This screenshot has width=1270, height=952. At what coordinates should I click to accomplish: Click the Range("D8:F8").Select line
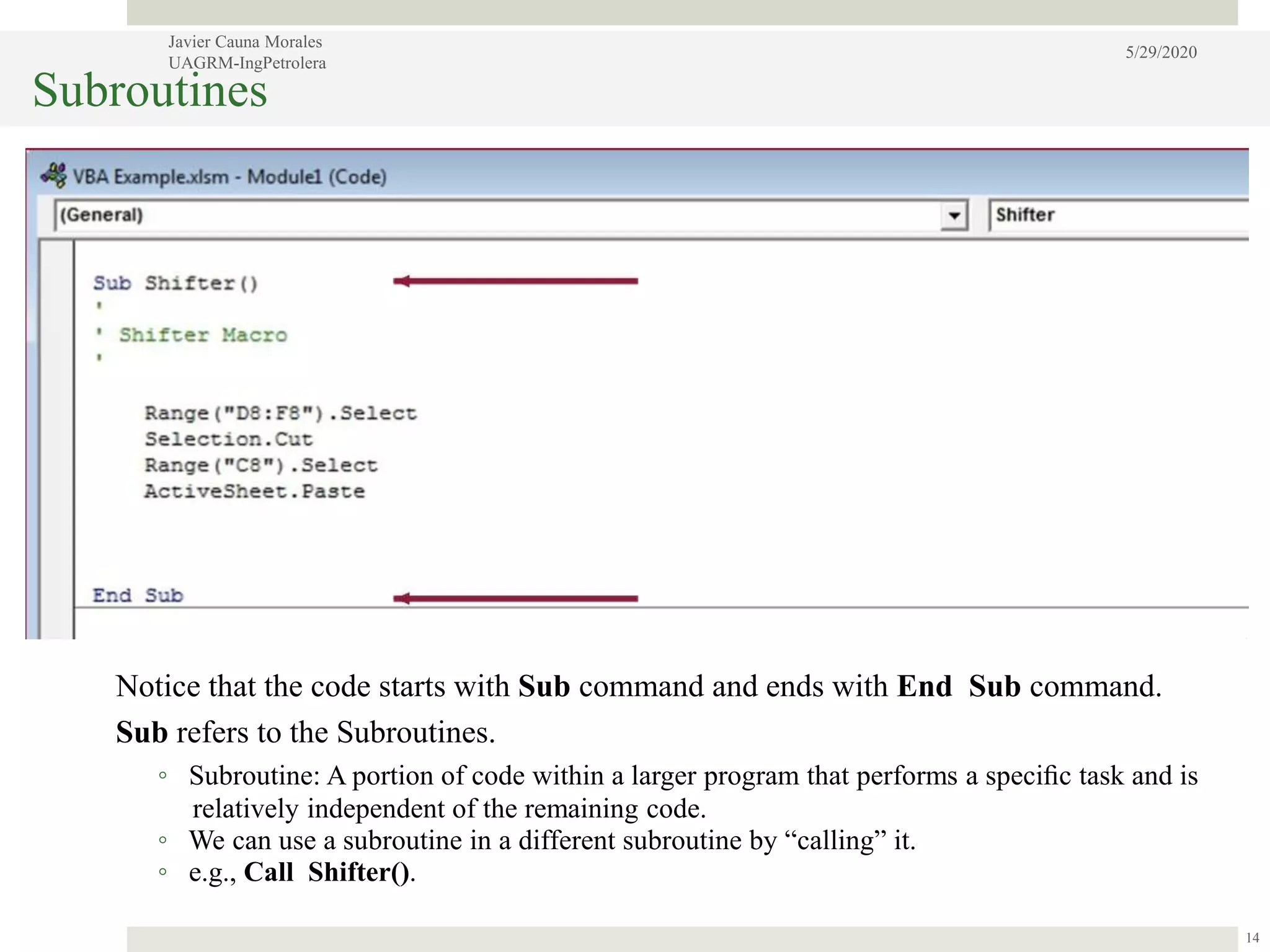click(281, 413)
